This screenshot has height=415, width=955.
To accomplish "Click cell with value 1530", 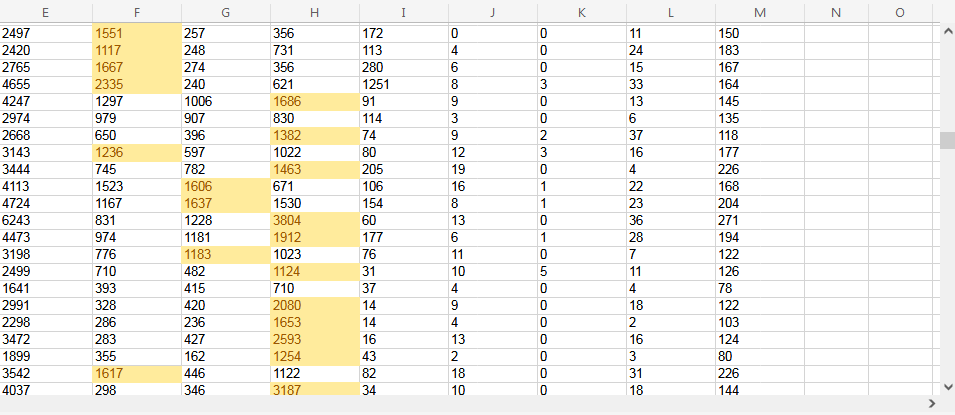I will coord(315,204).
